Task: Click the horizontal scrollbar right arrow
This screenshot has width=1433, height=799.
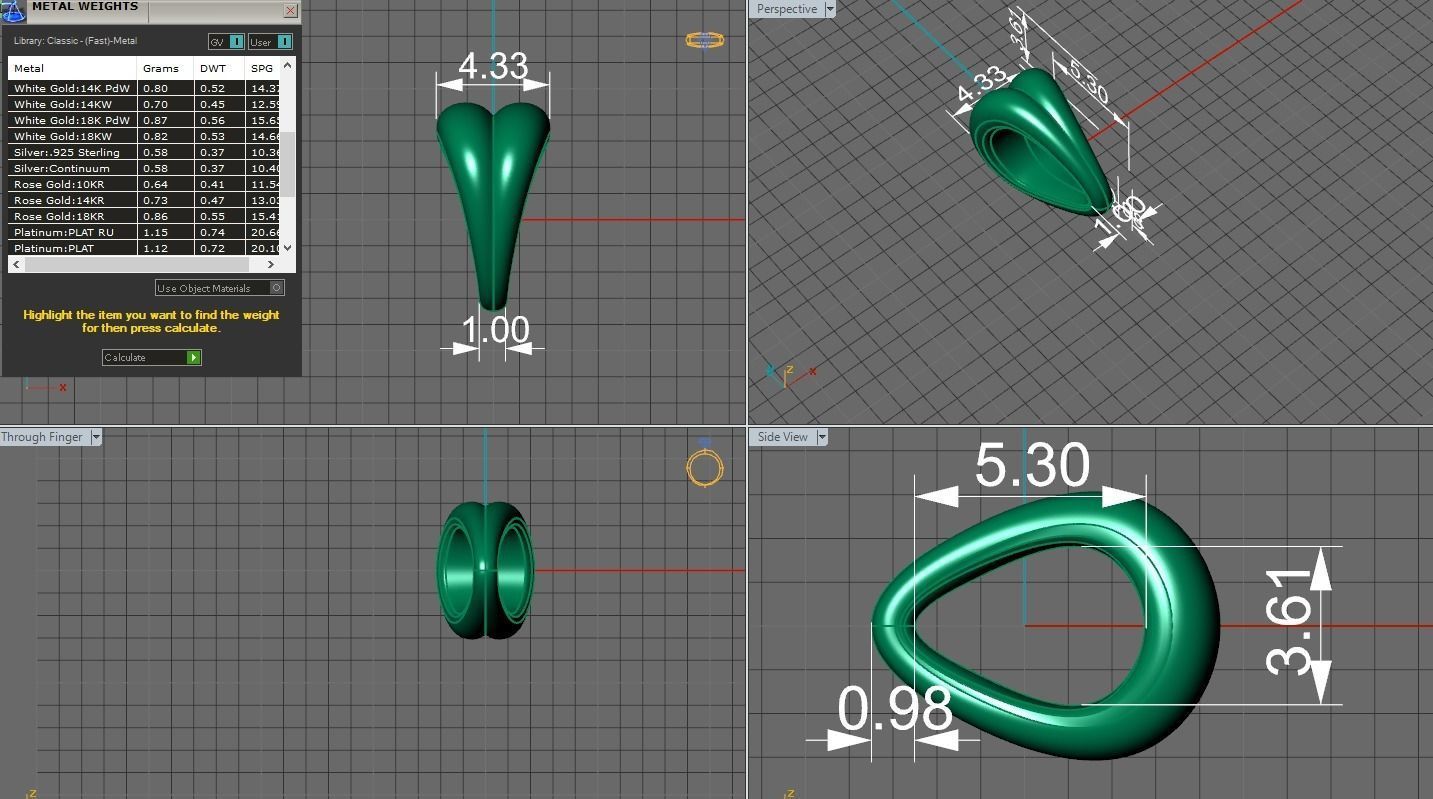Action: pyautogui.click(x=270, y=264)
